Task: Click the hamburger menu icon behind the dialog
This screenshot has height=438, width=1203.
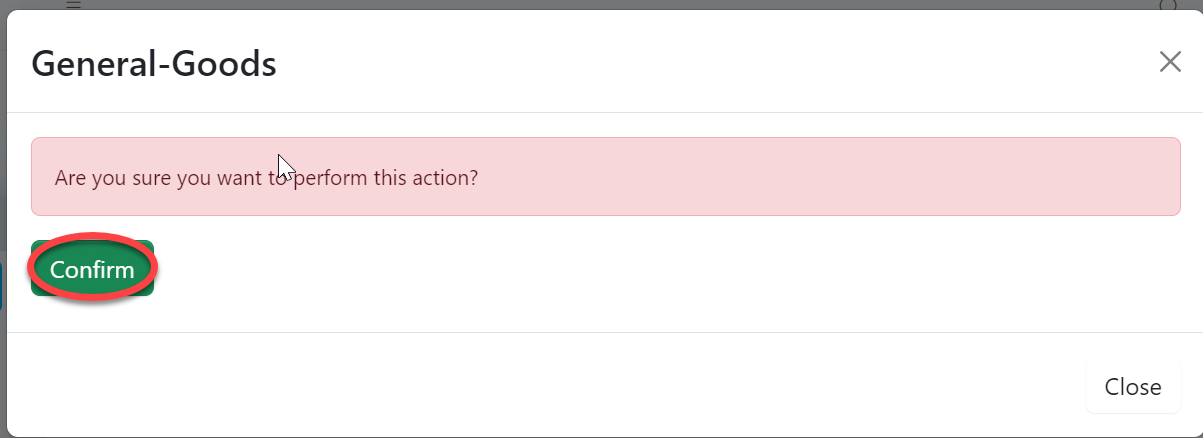Action: [x=73, y=4]
